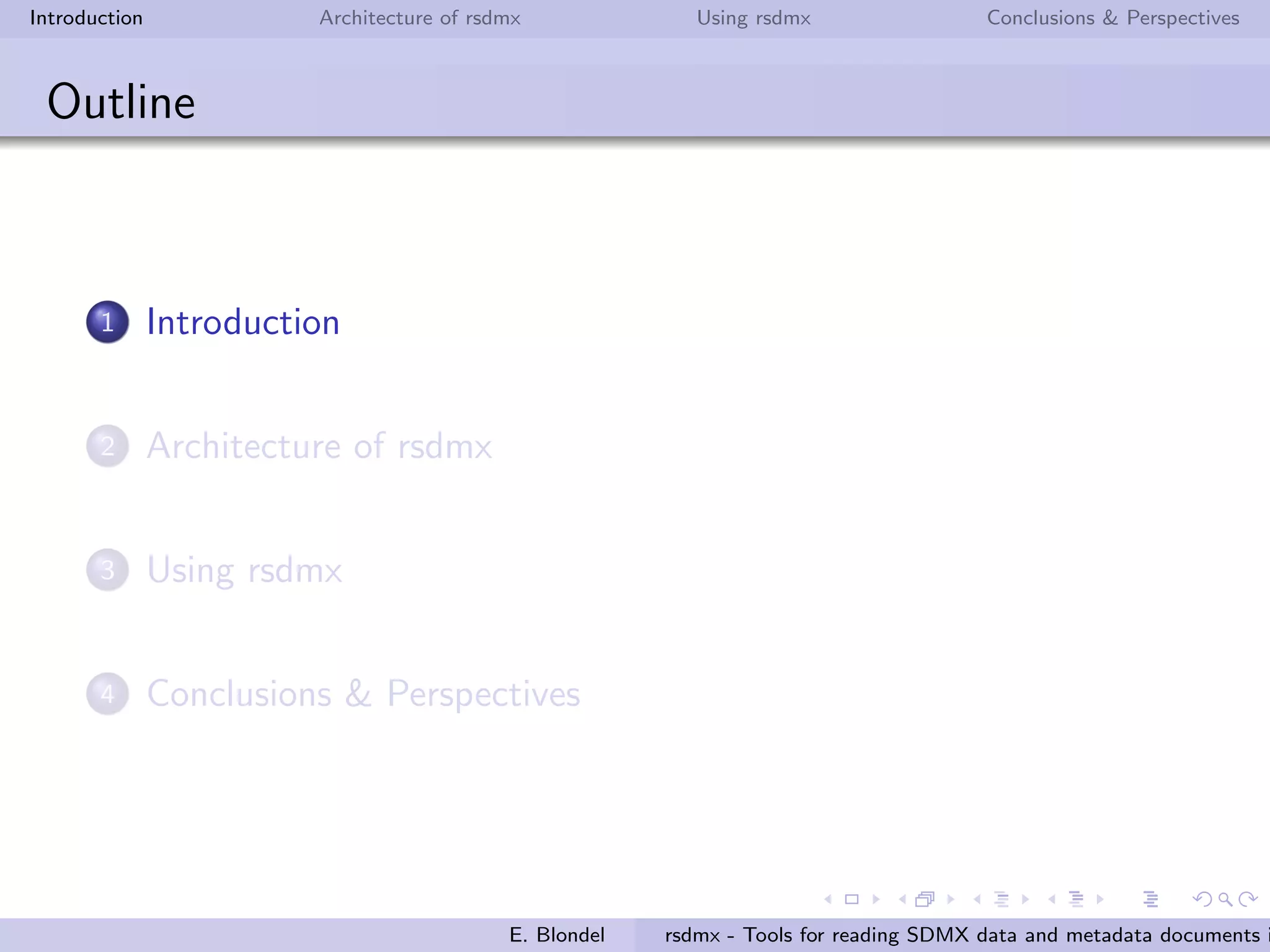Click the forward (redo arrow) icon

pos(1248,899)
